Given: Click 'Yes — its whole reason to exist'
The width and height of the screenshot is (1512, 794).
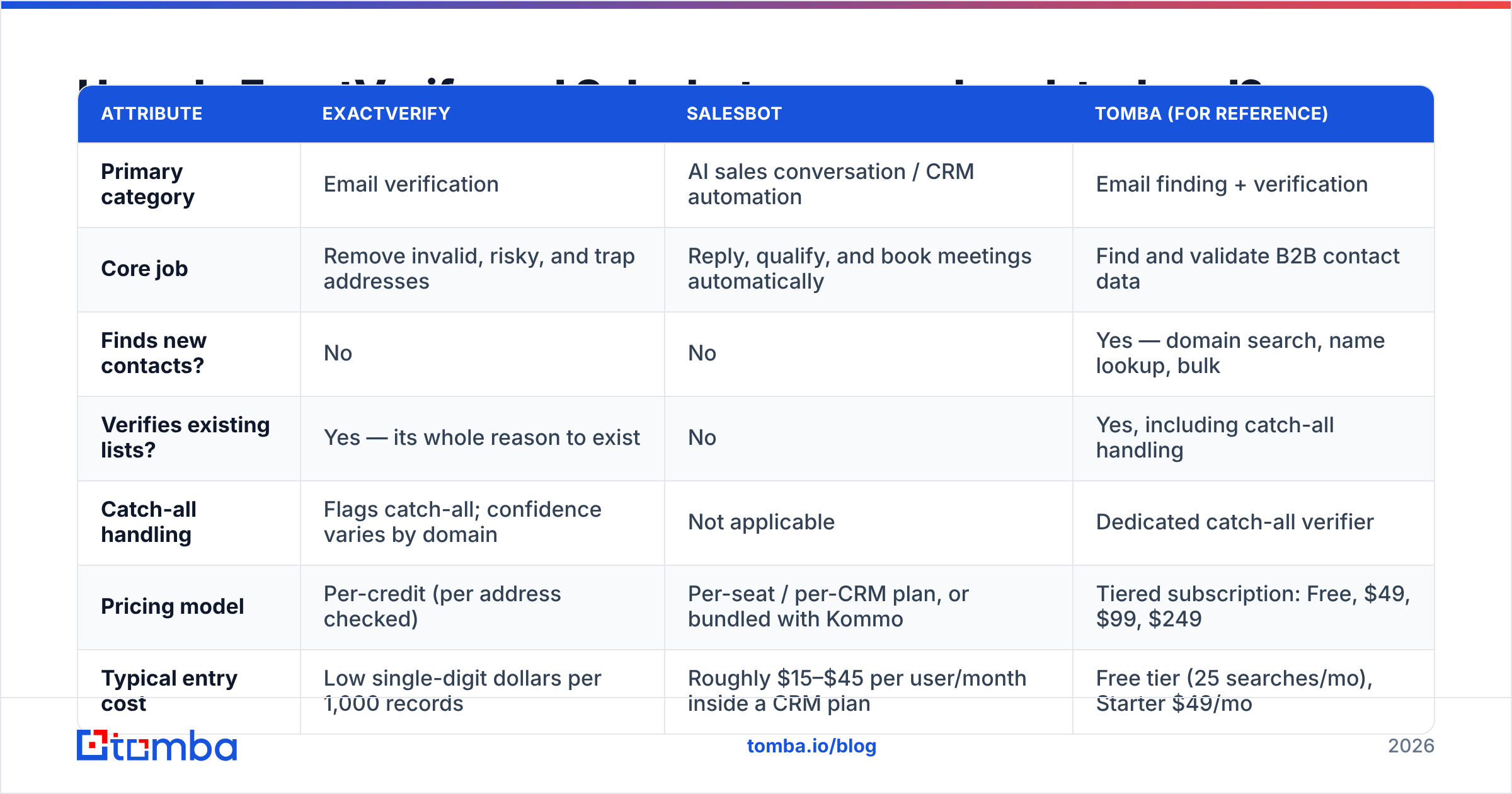Looking at the screenshot, I should [x=481, y=437].
